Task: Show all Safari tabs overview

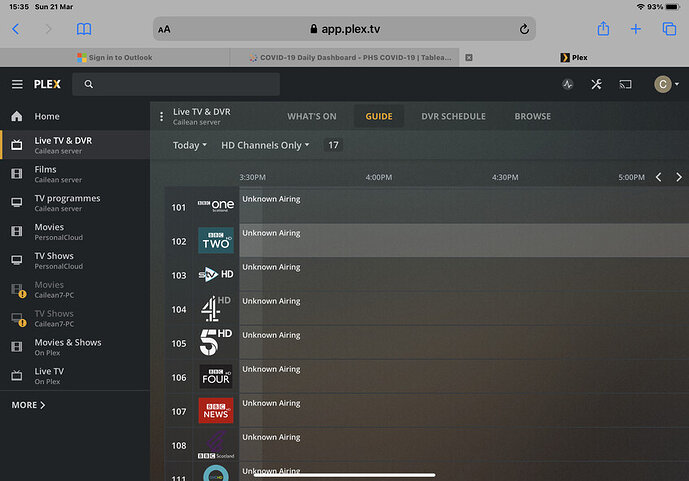Action: (x=669, y=29)
